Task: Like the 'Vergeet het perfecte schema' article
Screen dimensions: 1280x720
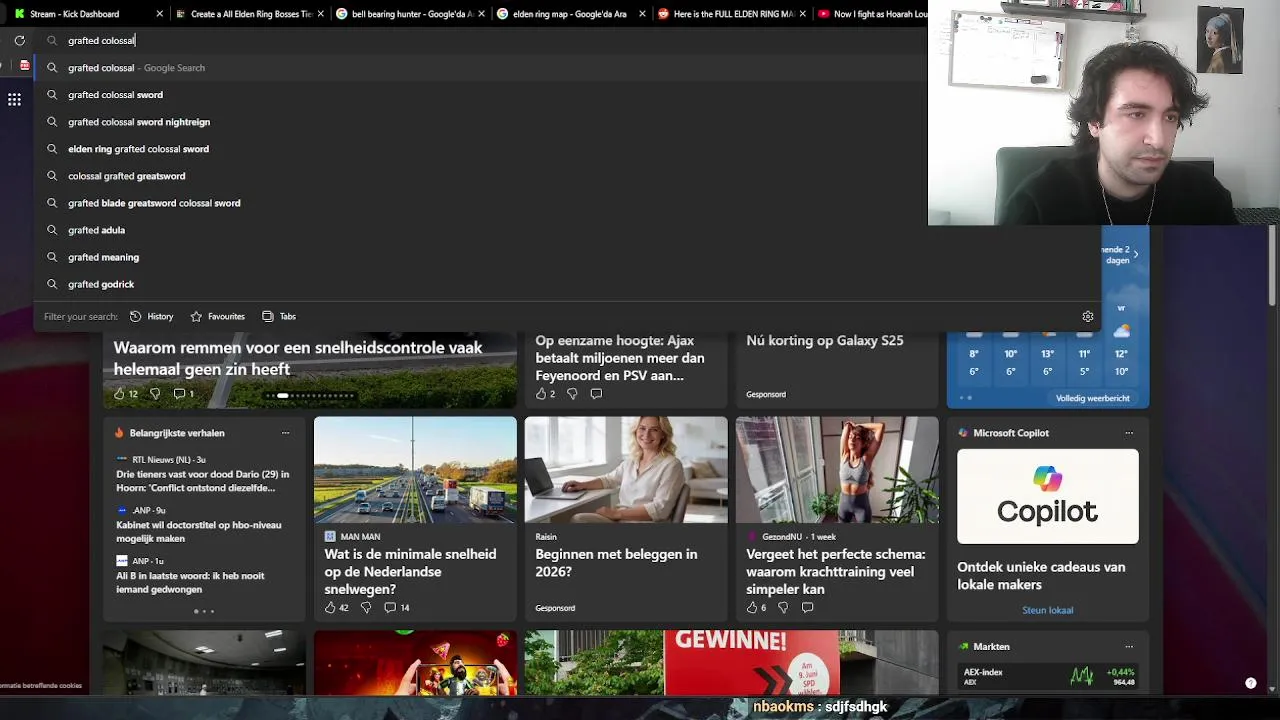Action: pos(752,607)
